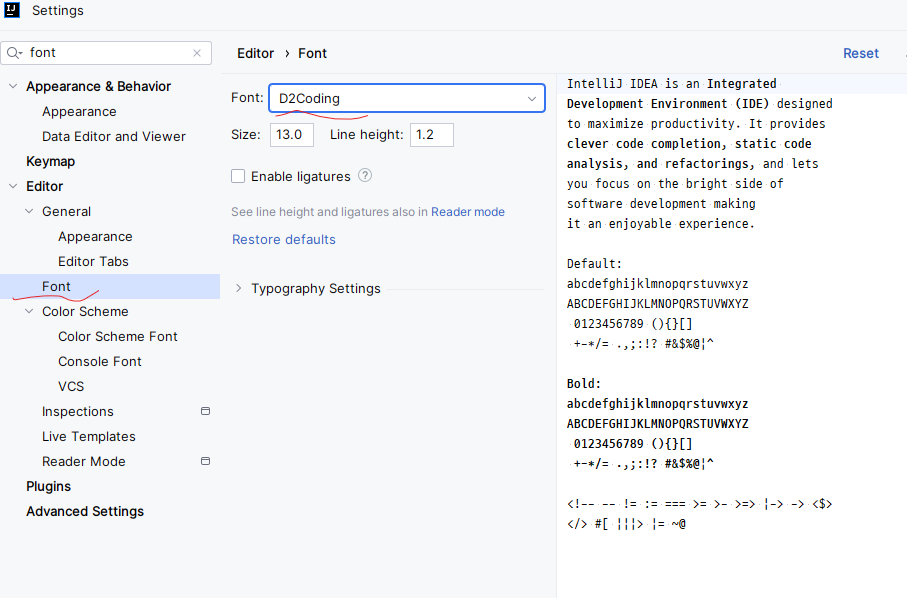Select Appearance under Appearance & Behavior

(79, 111)
